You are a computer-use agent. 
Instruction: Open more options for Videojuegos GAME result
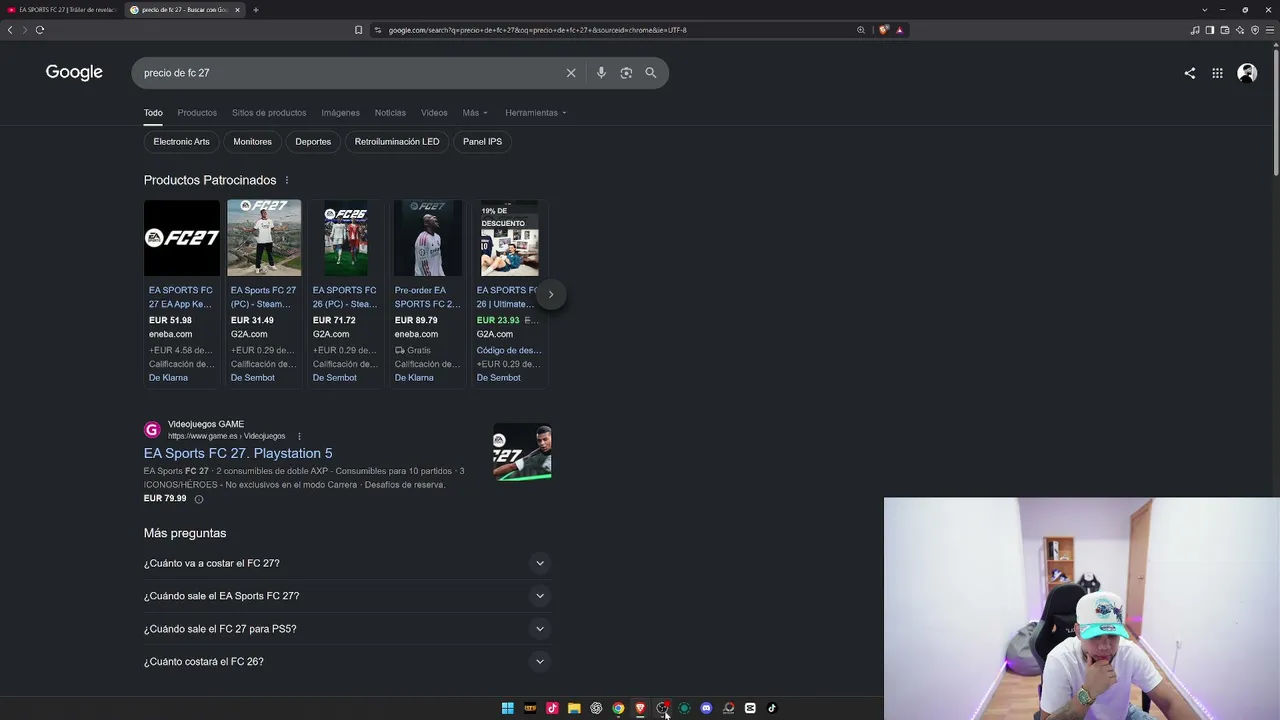click(299, 436)
